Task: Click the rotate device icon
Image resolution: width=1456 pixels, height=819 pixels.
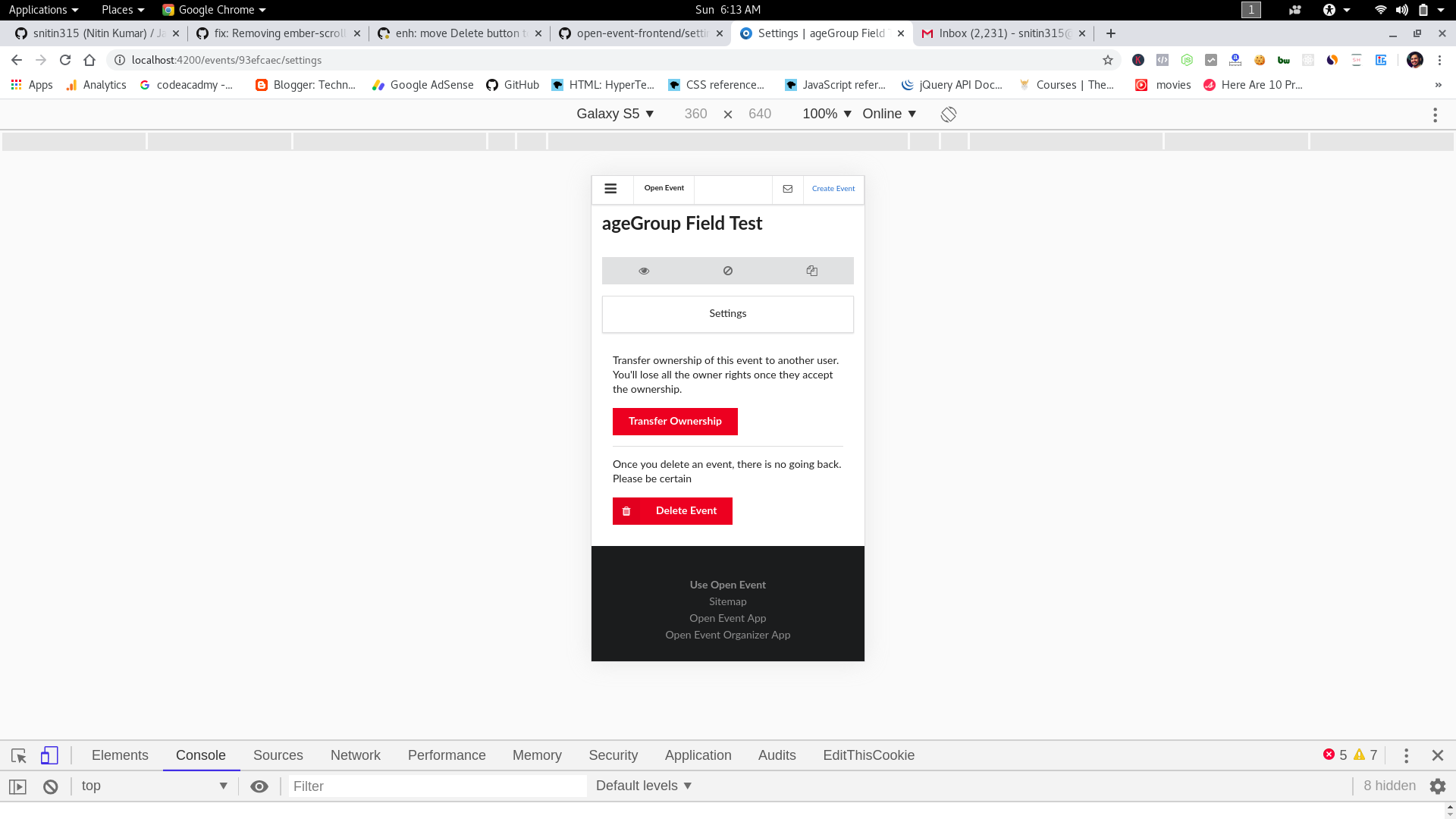Action: (x=948, y=114)
